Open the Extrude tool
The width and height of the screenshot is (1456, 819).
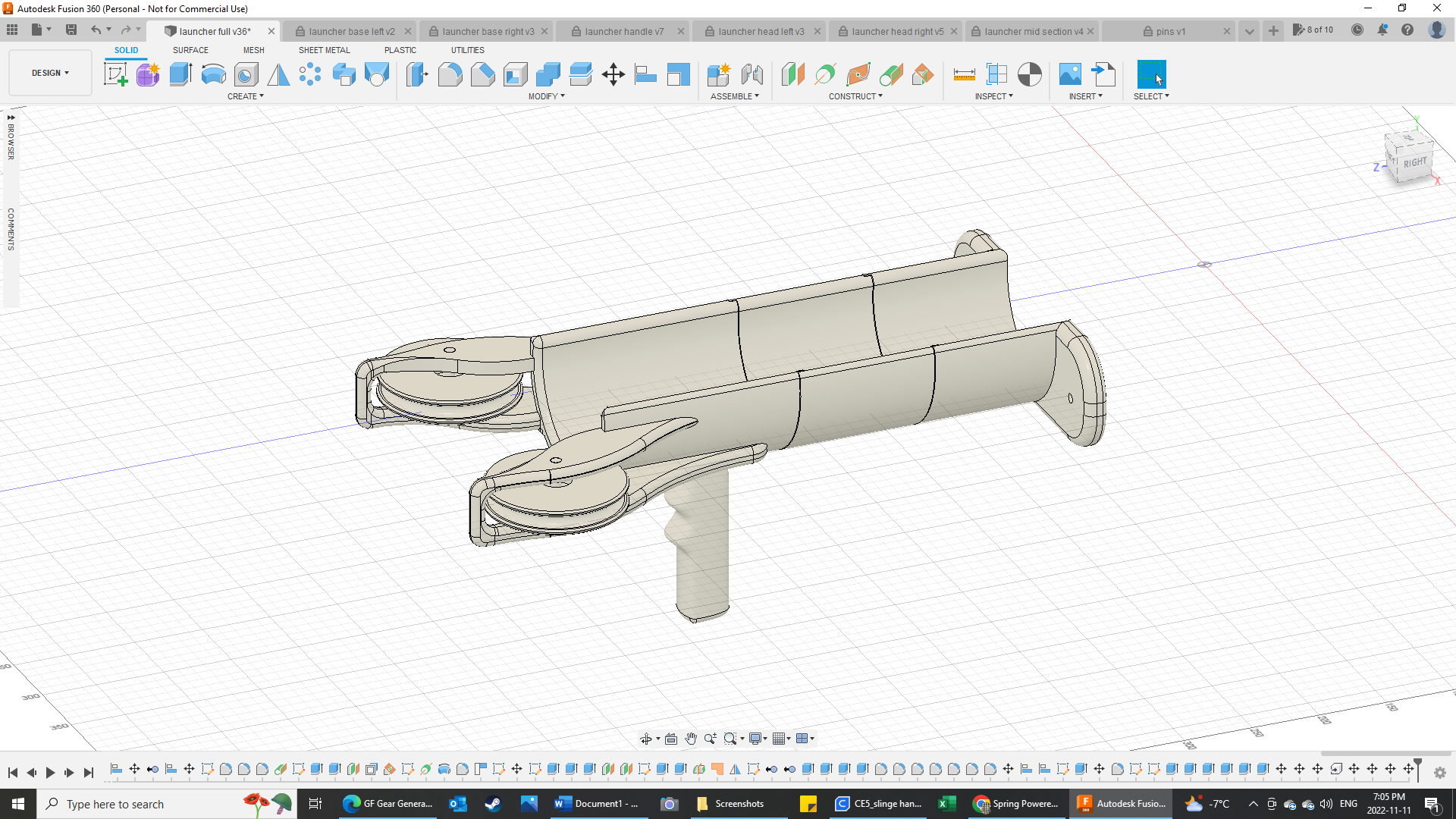[x=180, y=74]
